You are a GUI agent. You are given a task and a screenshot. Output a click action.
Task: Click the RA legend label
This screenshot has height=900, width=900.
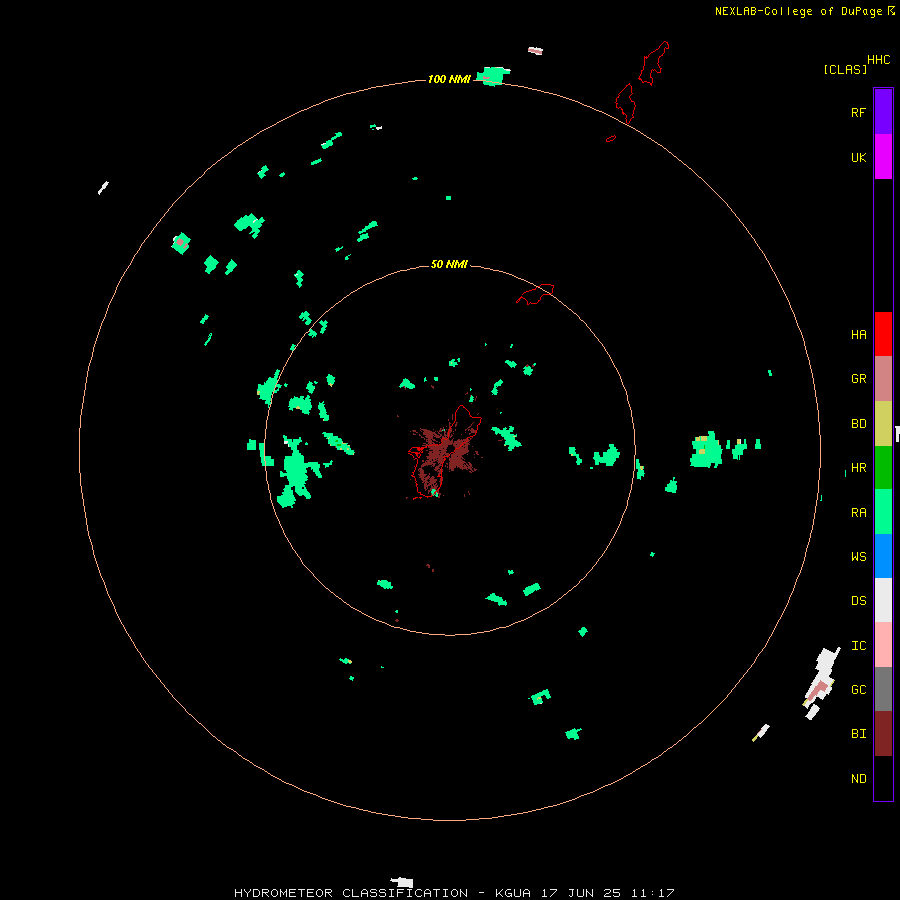pos(858,513)
